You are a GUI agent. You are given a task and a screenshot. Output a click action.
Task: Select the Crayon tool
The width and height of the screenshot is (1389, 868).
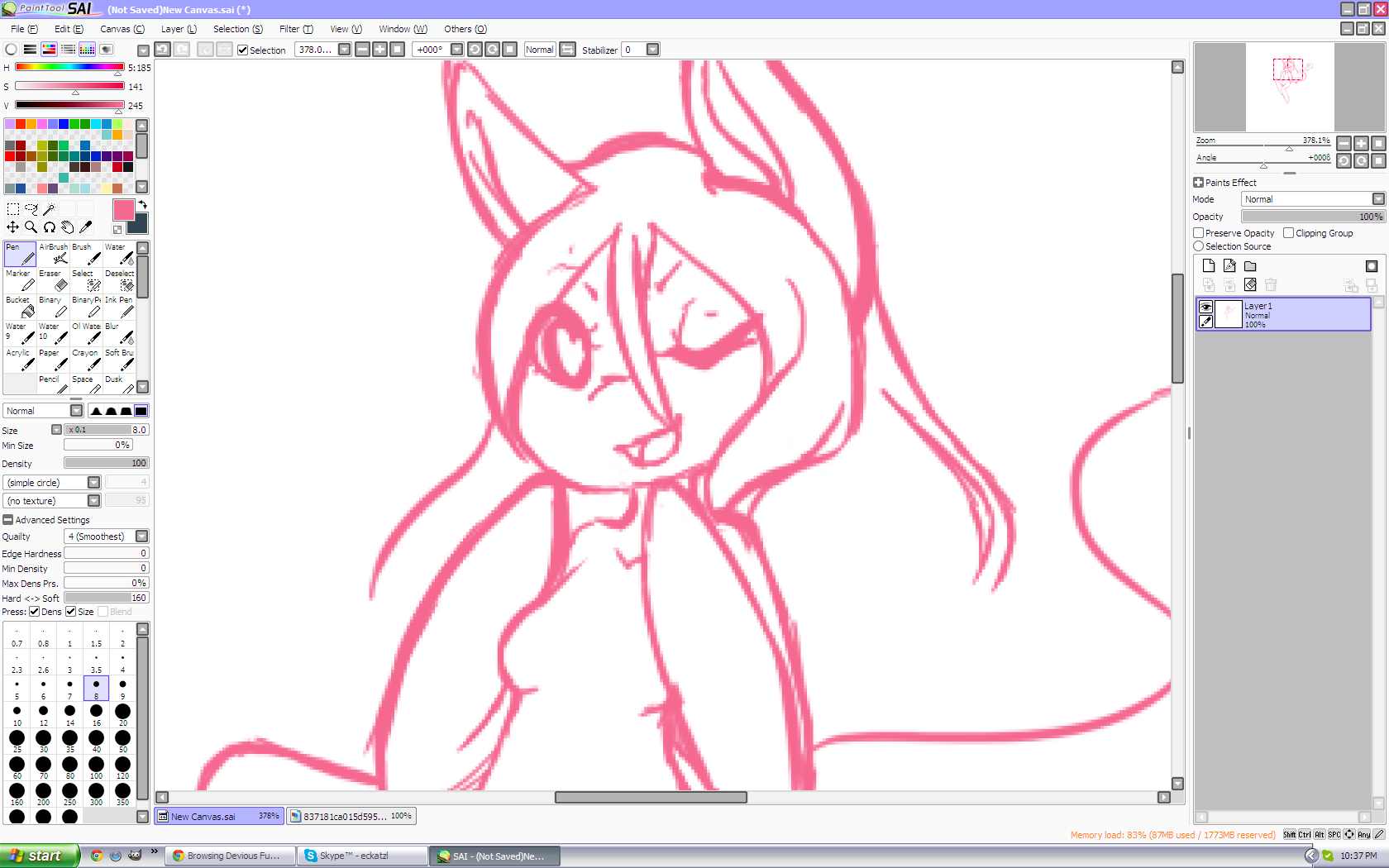(x=86, y=360)
